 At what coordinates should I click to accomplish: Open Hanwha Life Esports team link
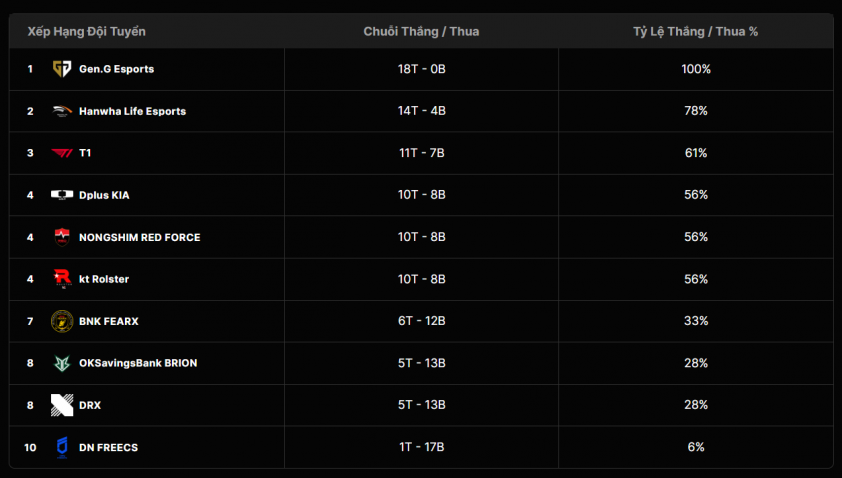click(133, 111)
